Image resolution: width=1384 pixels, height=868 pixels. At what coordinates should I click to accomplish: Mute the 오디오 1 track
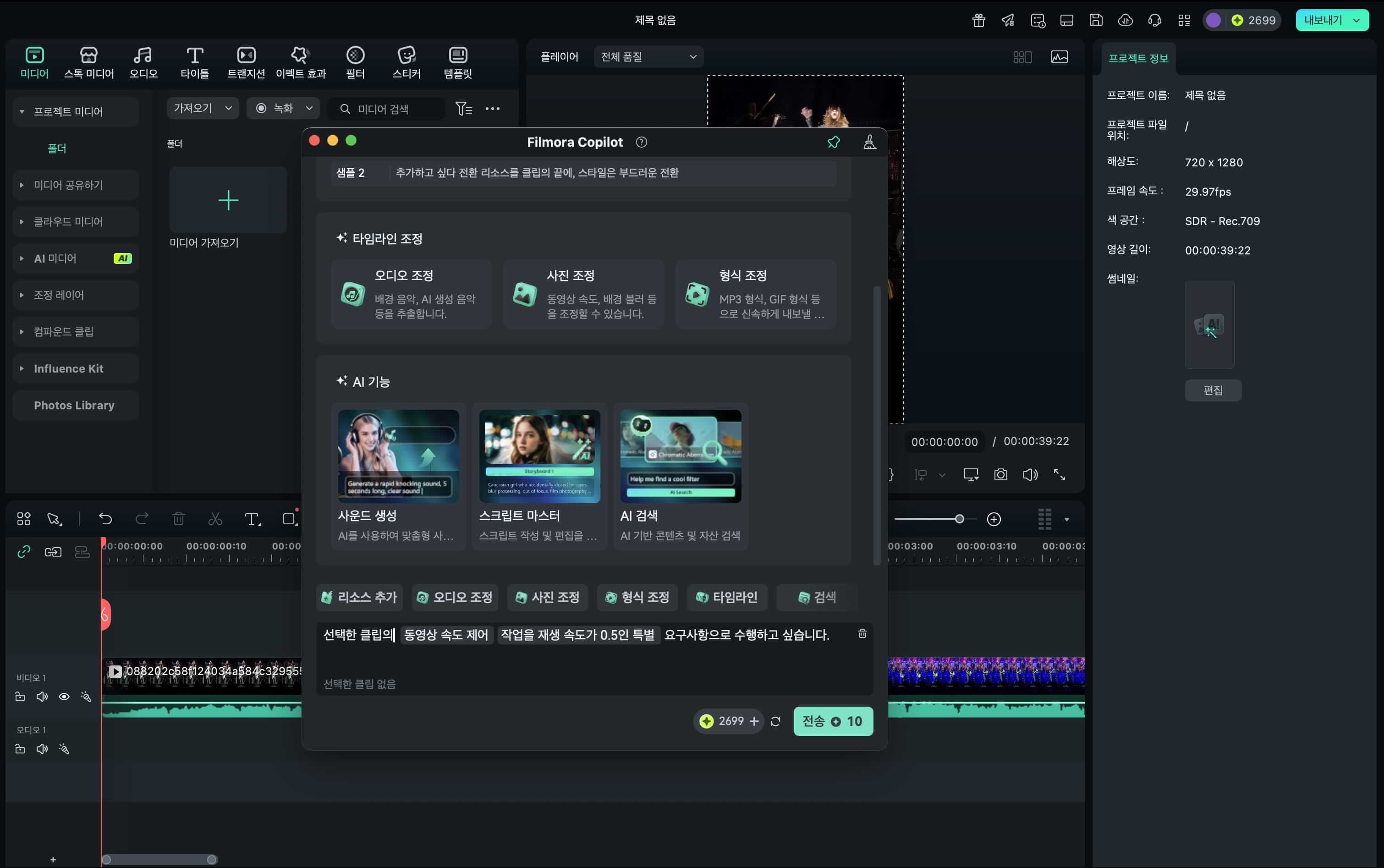(x=42, y=748)
